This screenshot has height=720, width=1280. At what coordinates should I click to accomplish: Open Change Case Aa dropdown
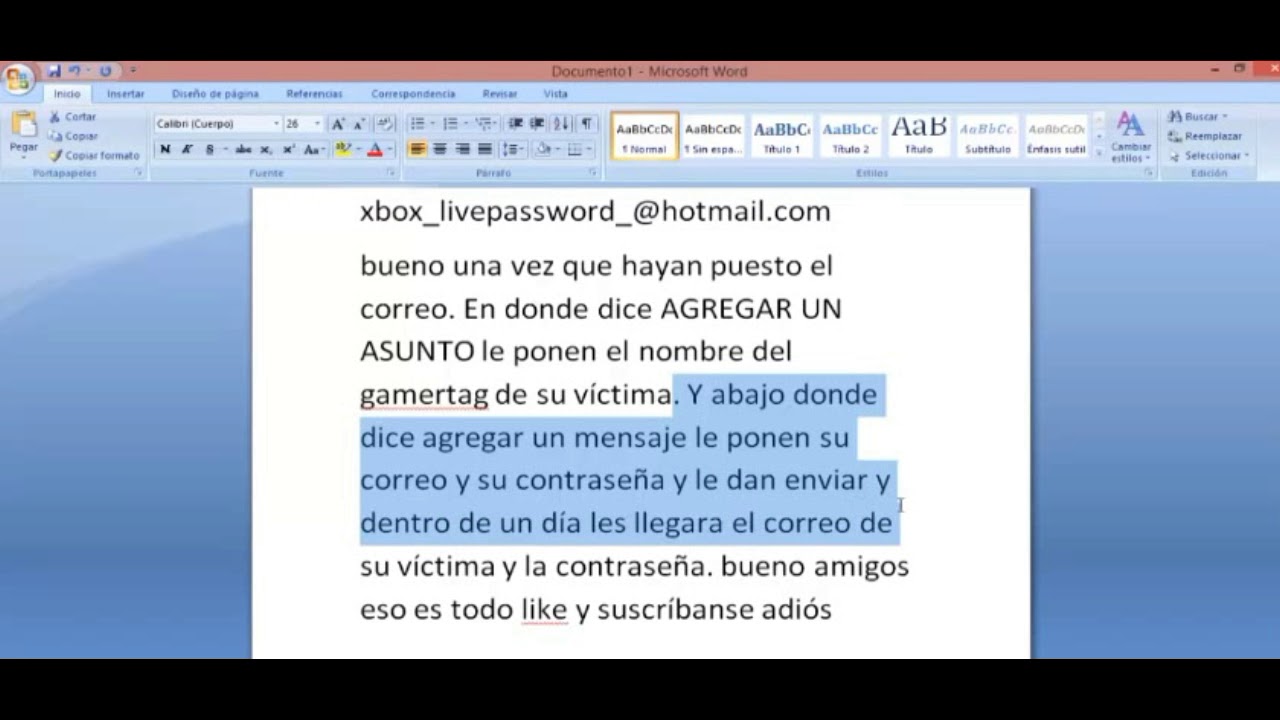click(x=313, y=149)
